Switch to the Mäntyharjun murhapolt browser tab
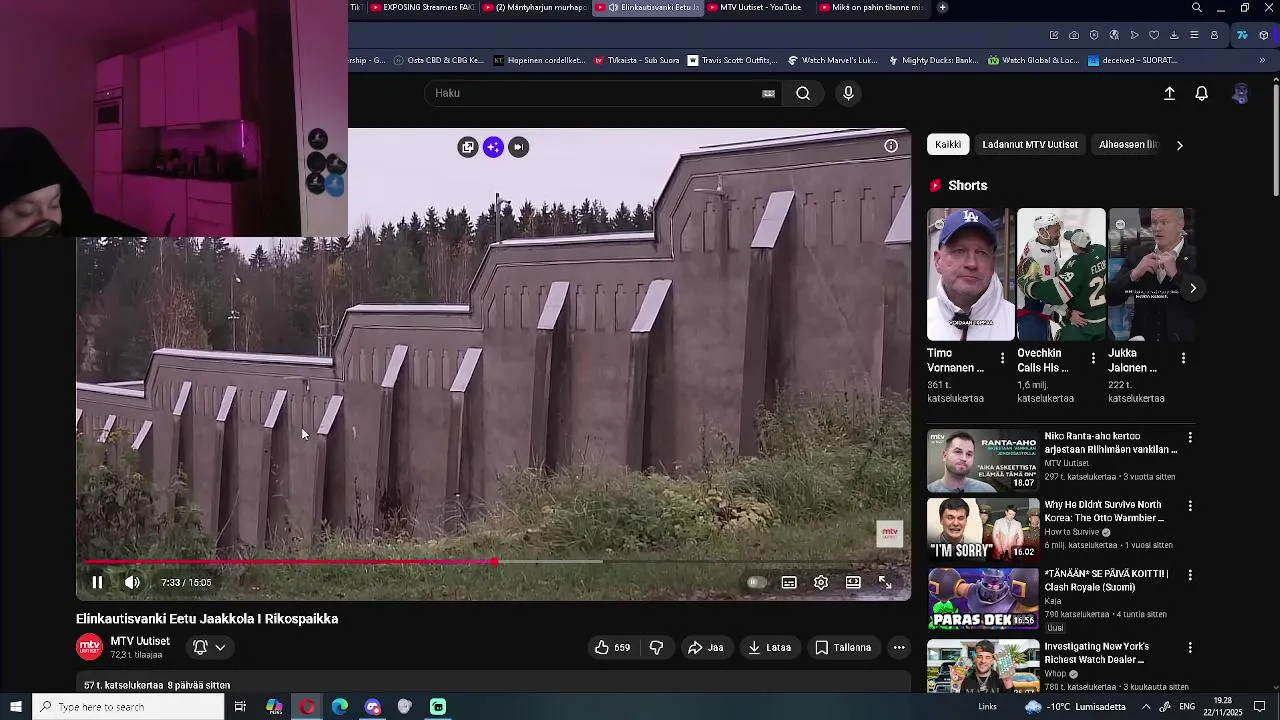Viewport: 1280px width, 720px height. (536, 7)
